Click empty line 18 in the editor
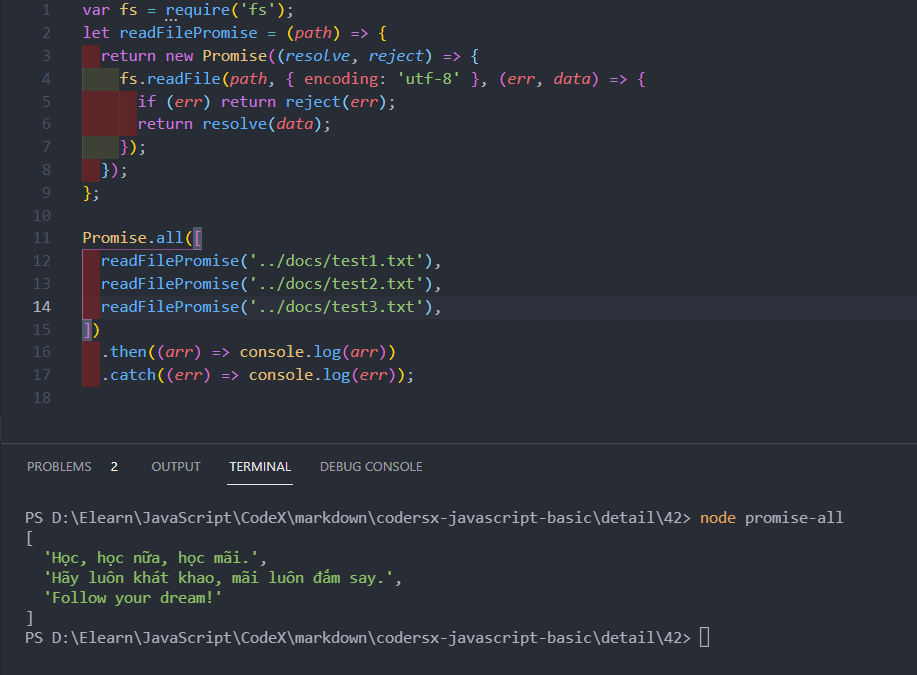The width and height of the screenshot is (917, 675). point(200,397)
